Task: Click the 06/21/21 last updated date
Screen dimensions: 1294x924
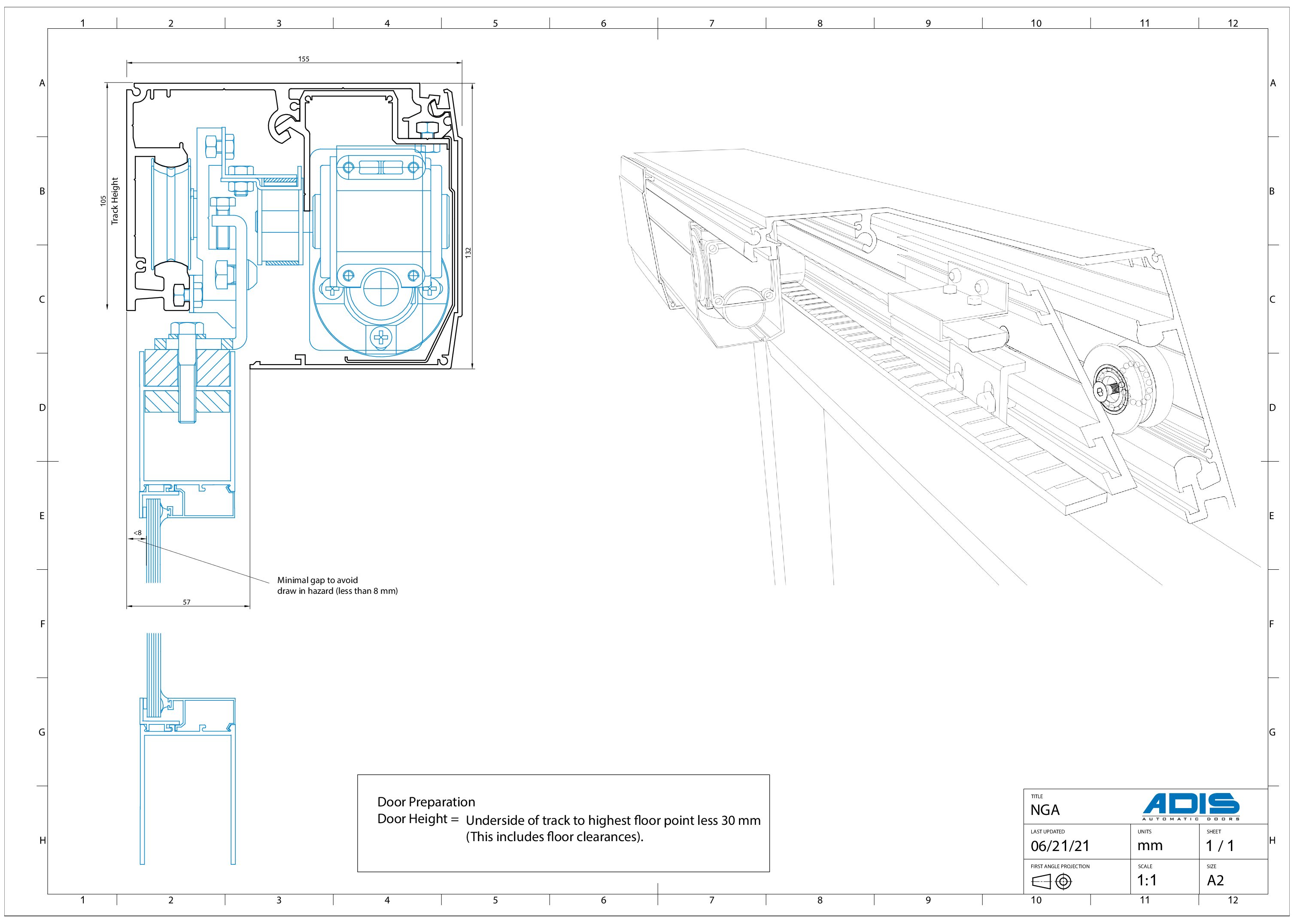Action: [1060, 846]
